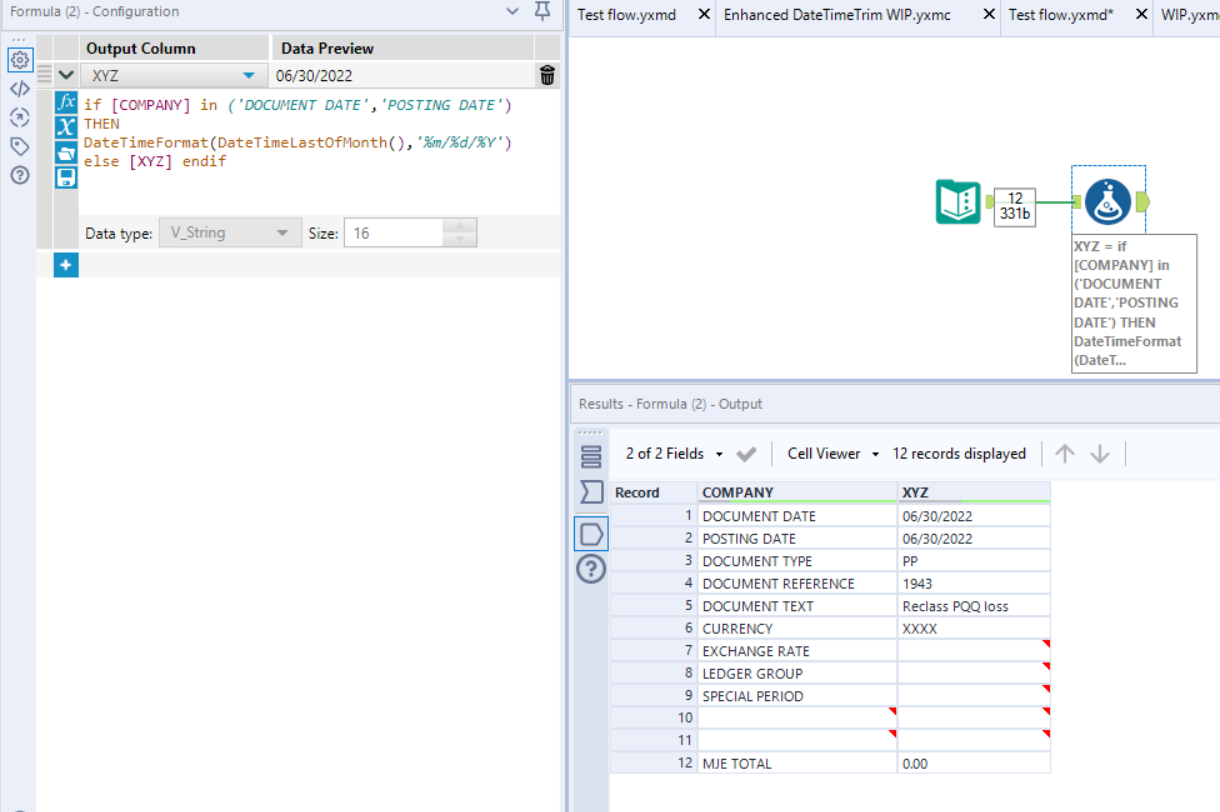The height and width of the screenshot is (812, 1220).
Task: Close the first Test flow.yxmd tab
Action: tap(704, 15)
